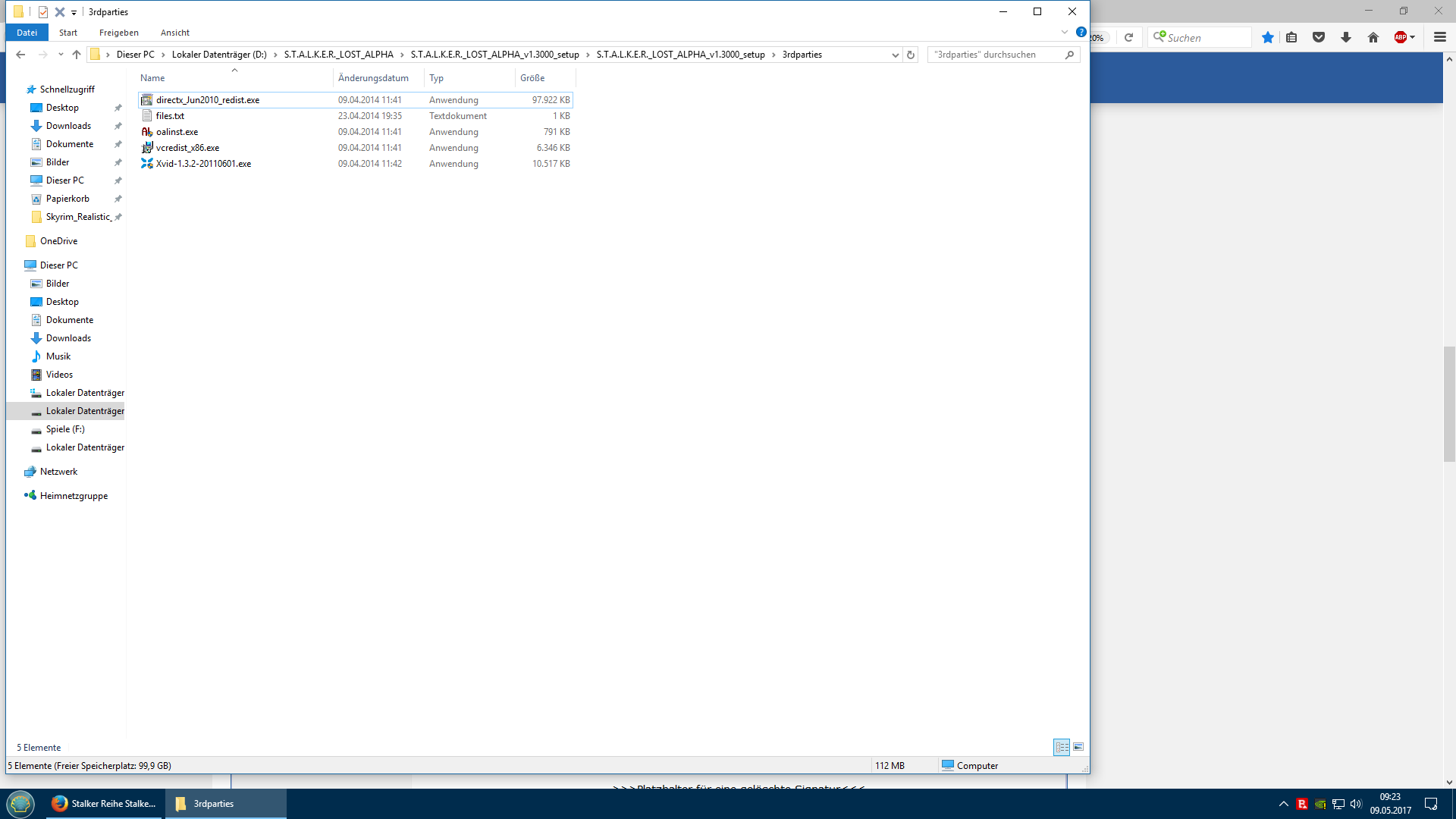Expand the address bar history dropdown
Viewport: 1456px width, 819px height.
(896, 55)
